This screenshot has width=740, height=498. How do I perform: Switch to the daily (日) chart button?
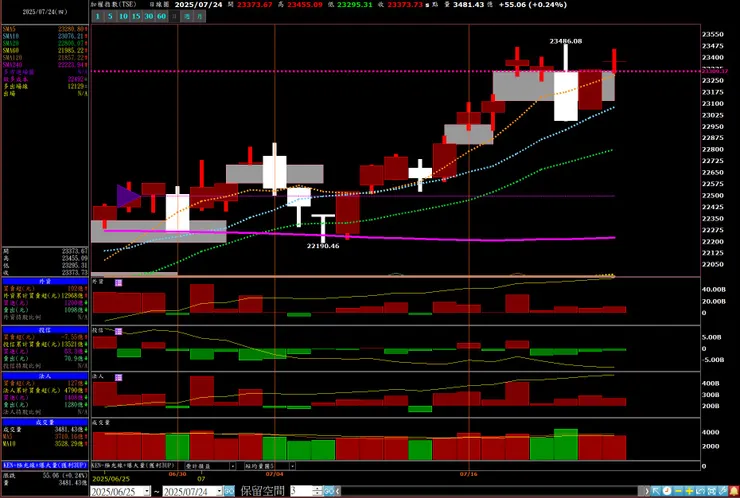(174, 17)
